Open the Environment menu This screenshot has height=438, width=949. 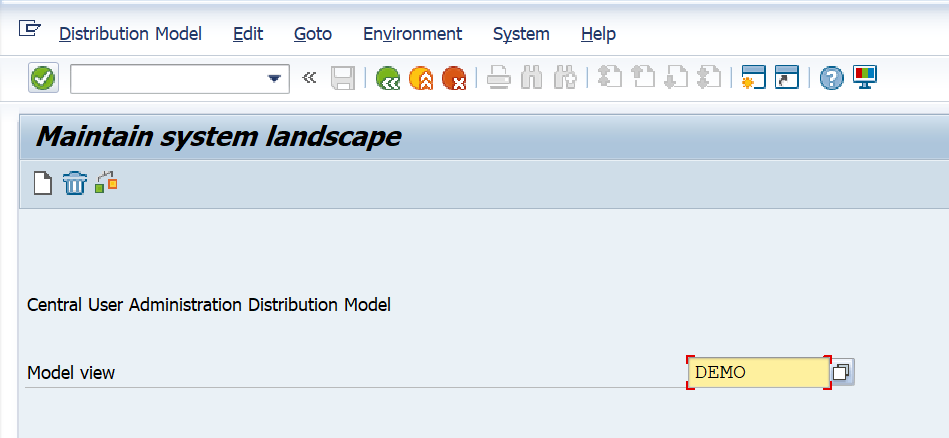point(413,34)
